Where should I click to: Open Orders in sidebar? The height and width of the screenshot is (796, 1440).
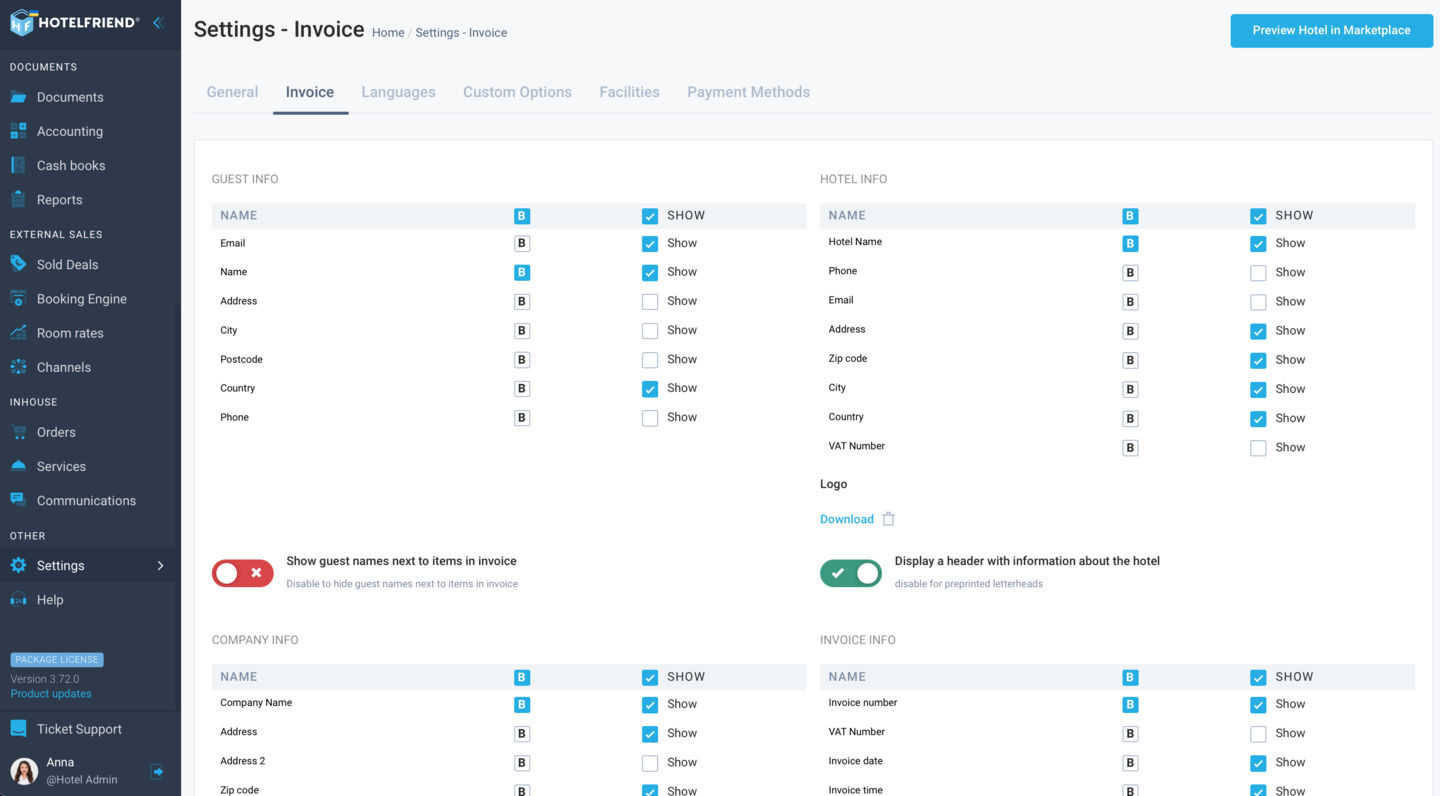56,432
